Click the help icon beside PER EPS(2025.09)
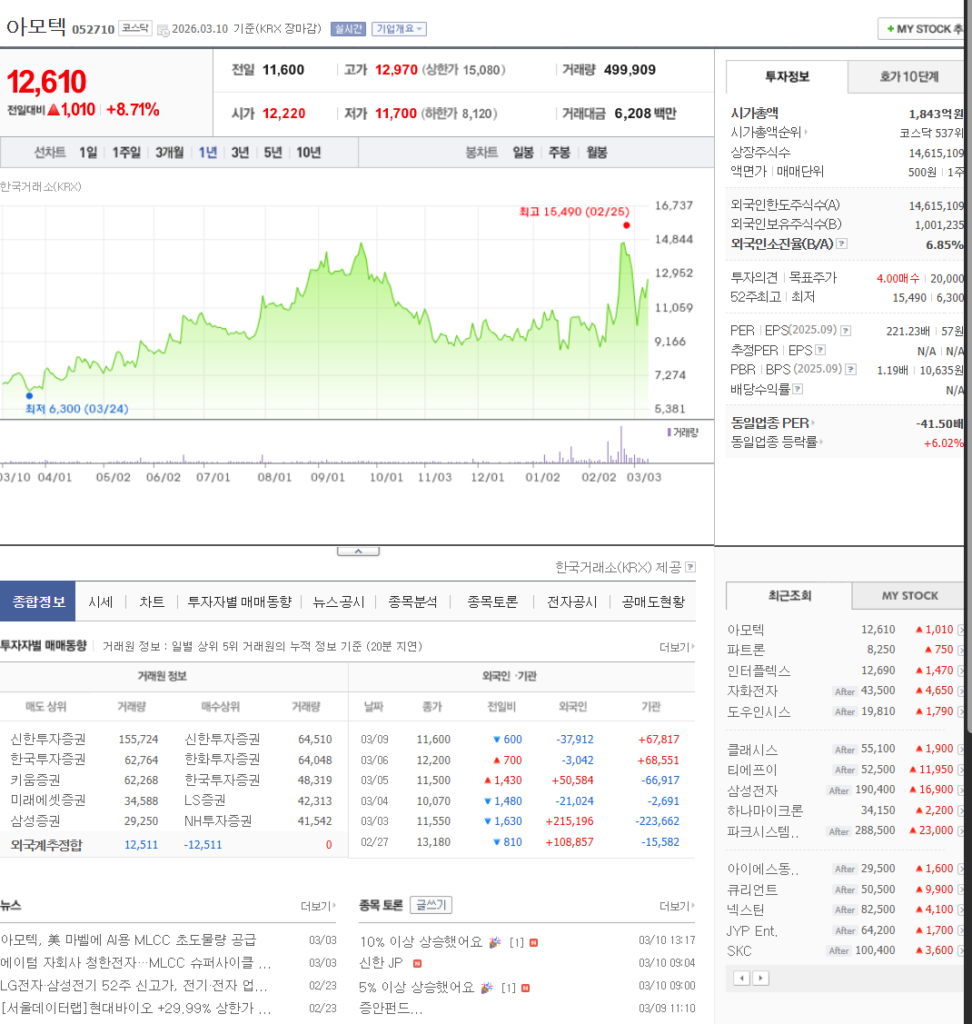The height and width of the screenshot is (1024, 972). coord(846,331)
